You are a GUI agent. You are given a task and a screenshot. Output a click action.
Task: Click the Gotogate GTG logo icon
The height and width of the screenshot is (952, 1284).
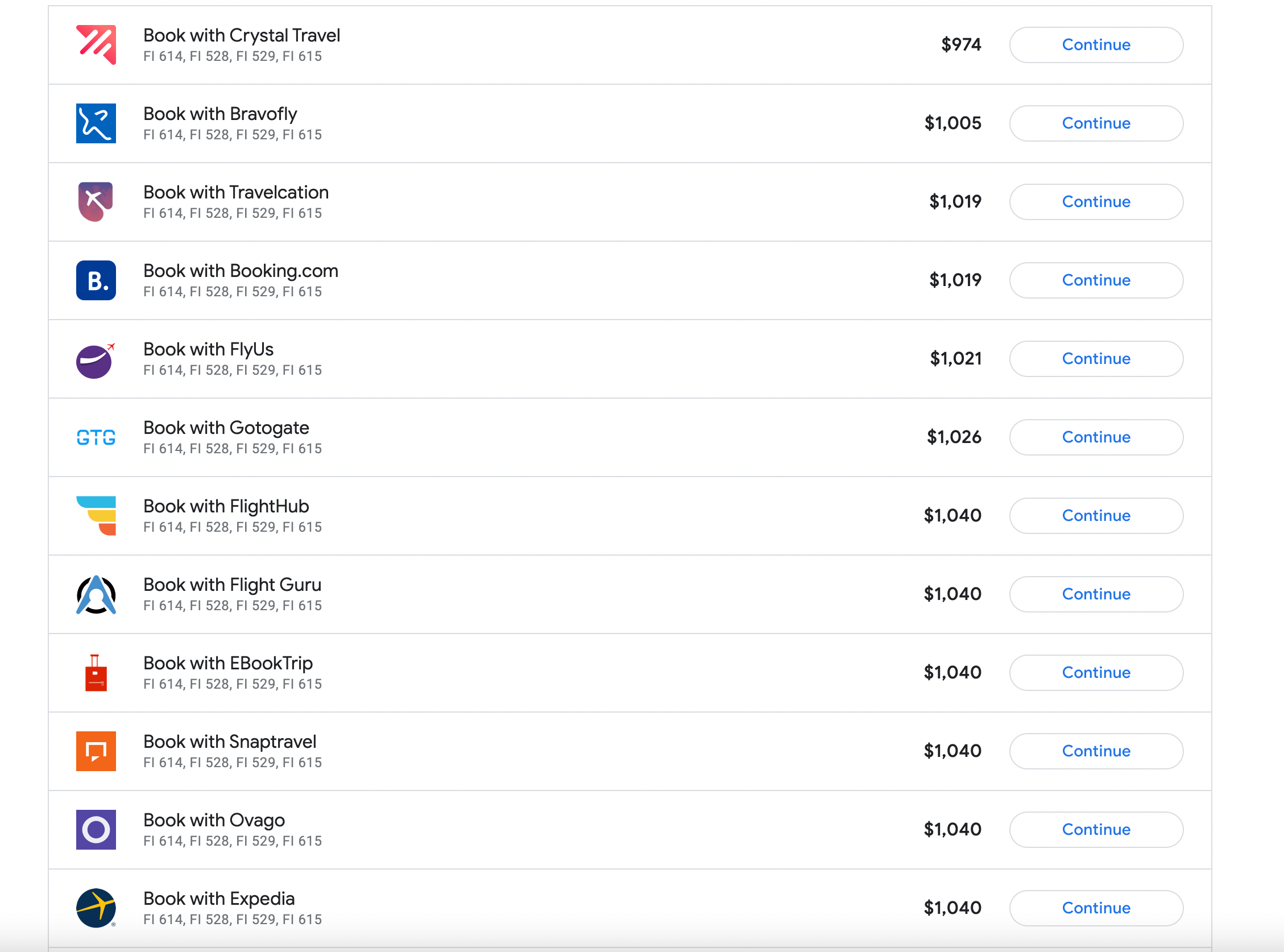96,437
